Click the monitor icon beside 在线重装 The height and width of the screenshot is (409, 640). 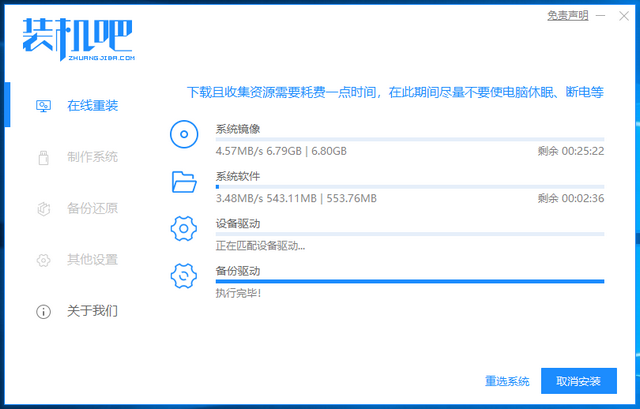point(43,105)
